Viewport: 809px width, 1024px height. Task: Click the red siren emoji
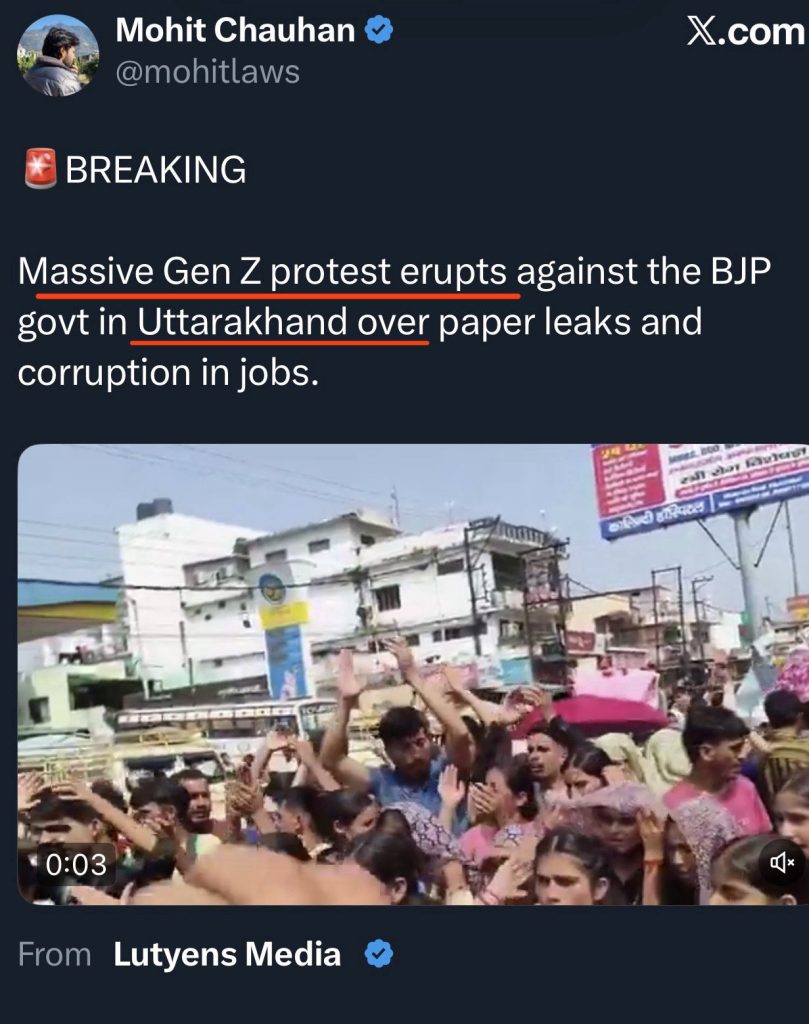point(40,170)
